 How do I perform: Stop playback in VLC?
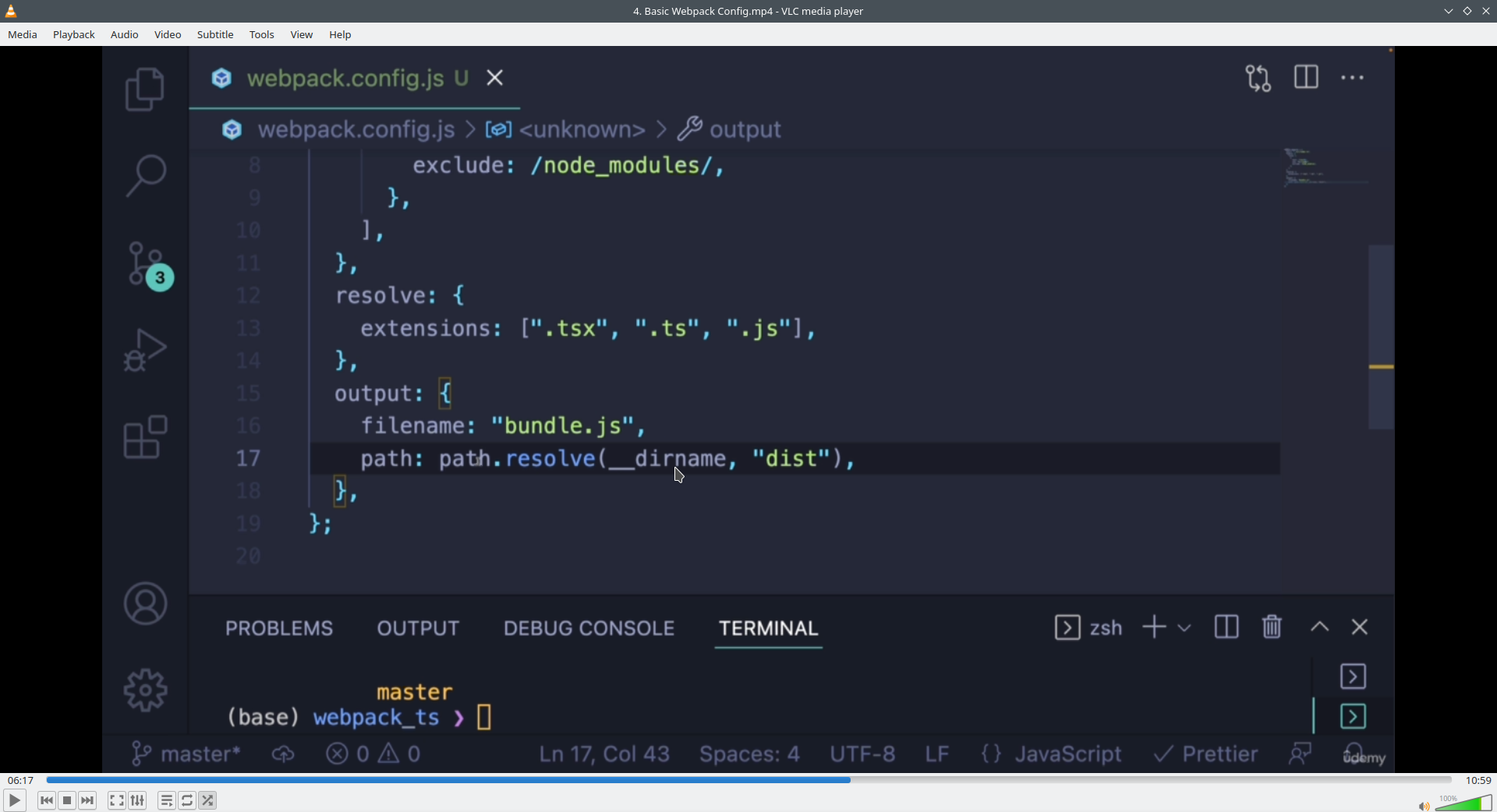67,800
